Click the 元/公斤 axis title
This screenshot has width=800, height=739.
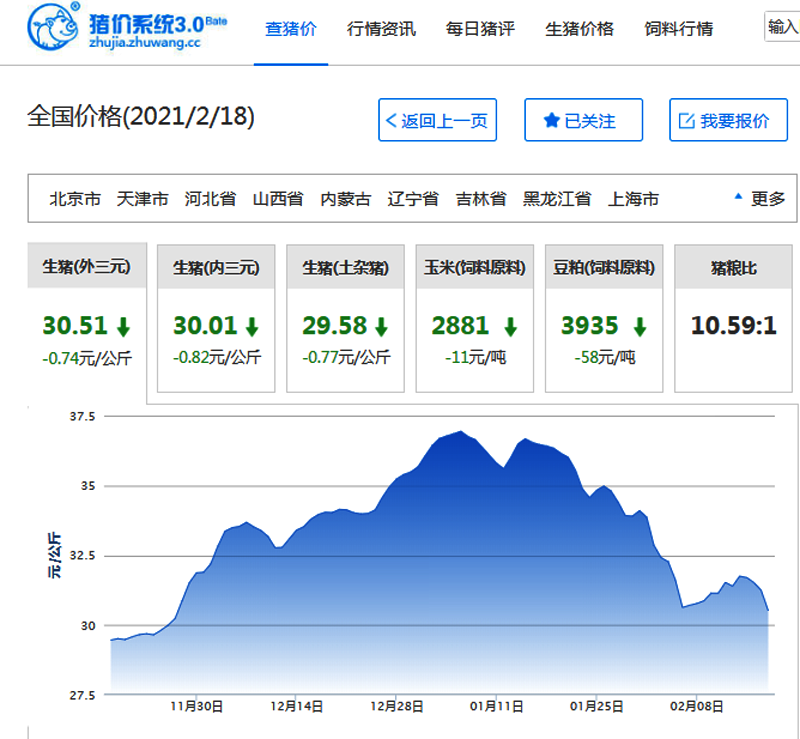pyautogui.click(x=54, y=555)
